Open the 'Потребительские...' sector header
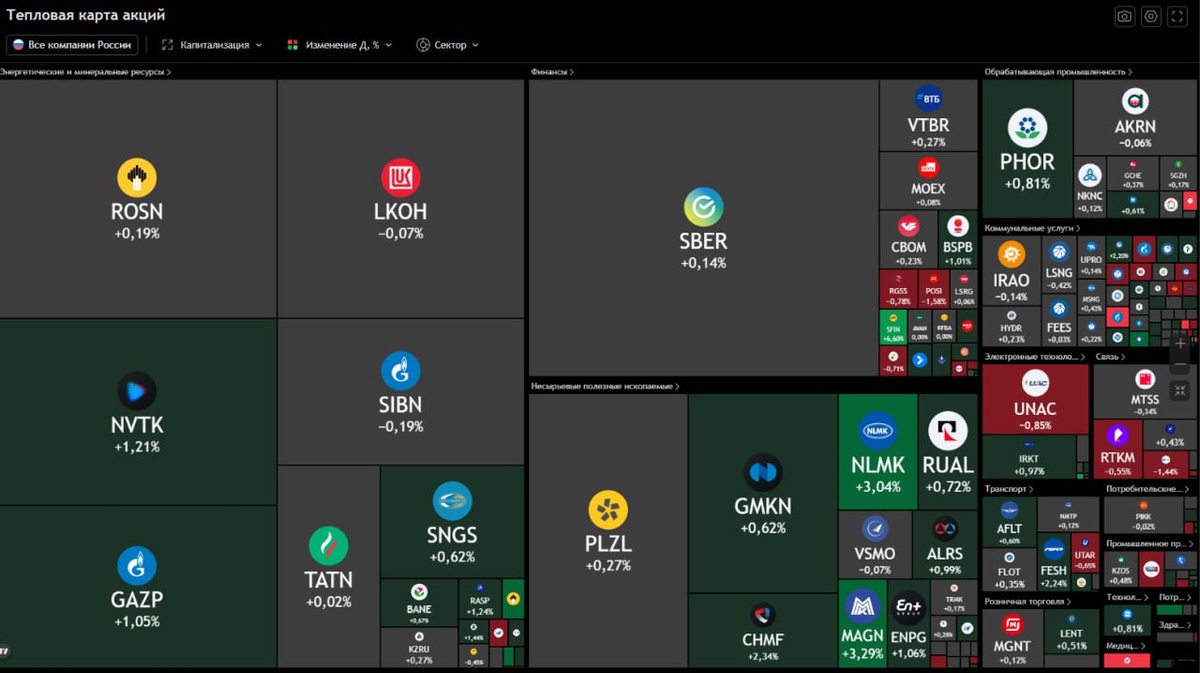The height and width of the screenshot is (673, 1200). pos(1148,489)
